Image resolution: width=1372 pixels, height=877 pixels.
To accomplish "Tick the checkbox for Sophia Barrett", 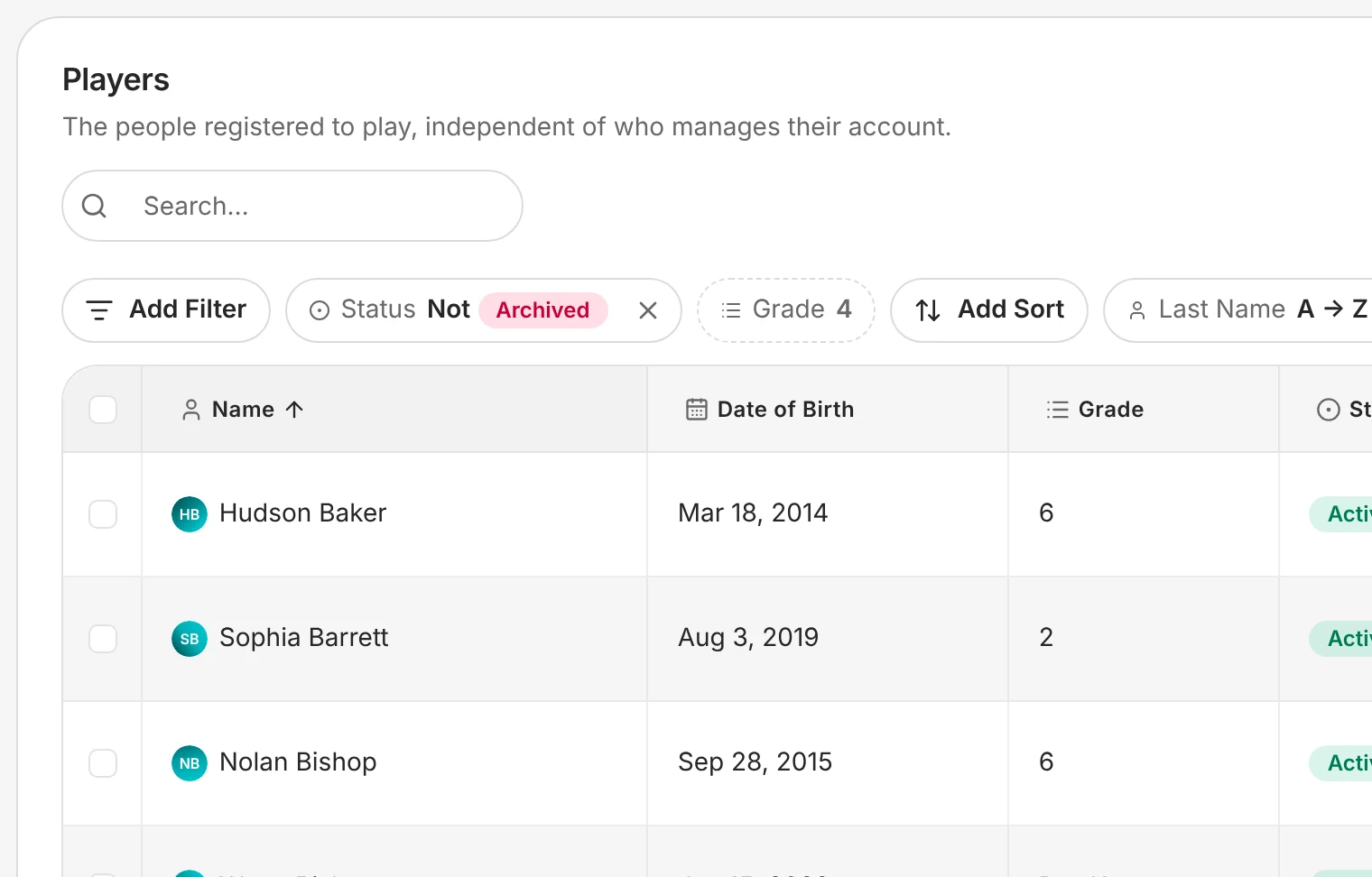I will pyautogui.click(x=103, y=639).
